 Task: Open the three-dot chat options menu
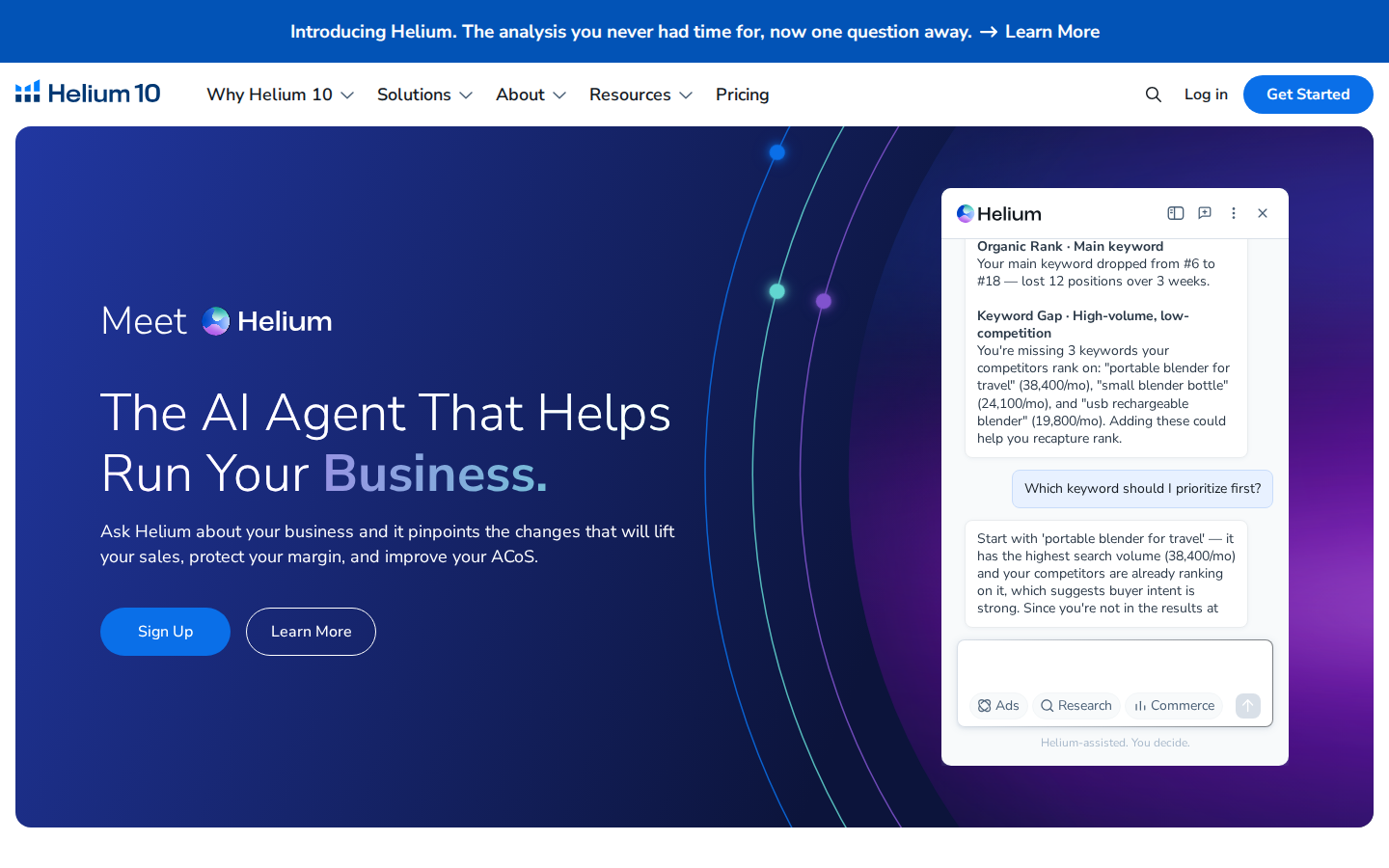pos(1233,213)
